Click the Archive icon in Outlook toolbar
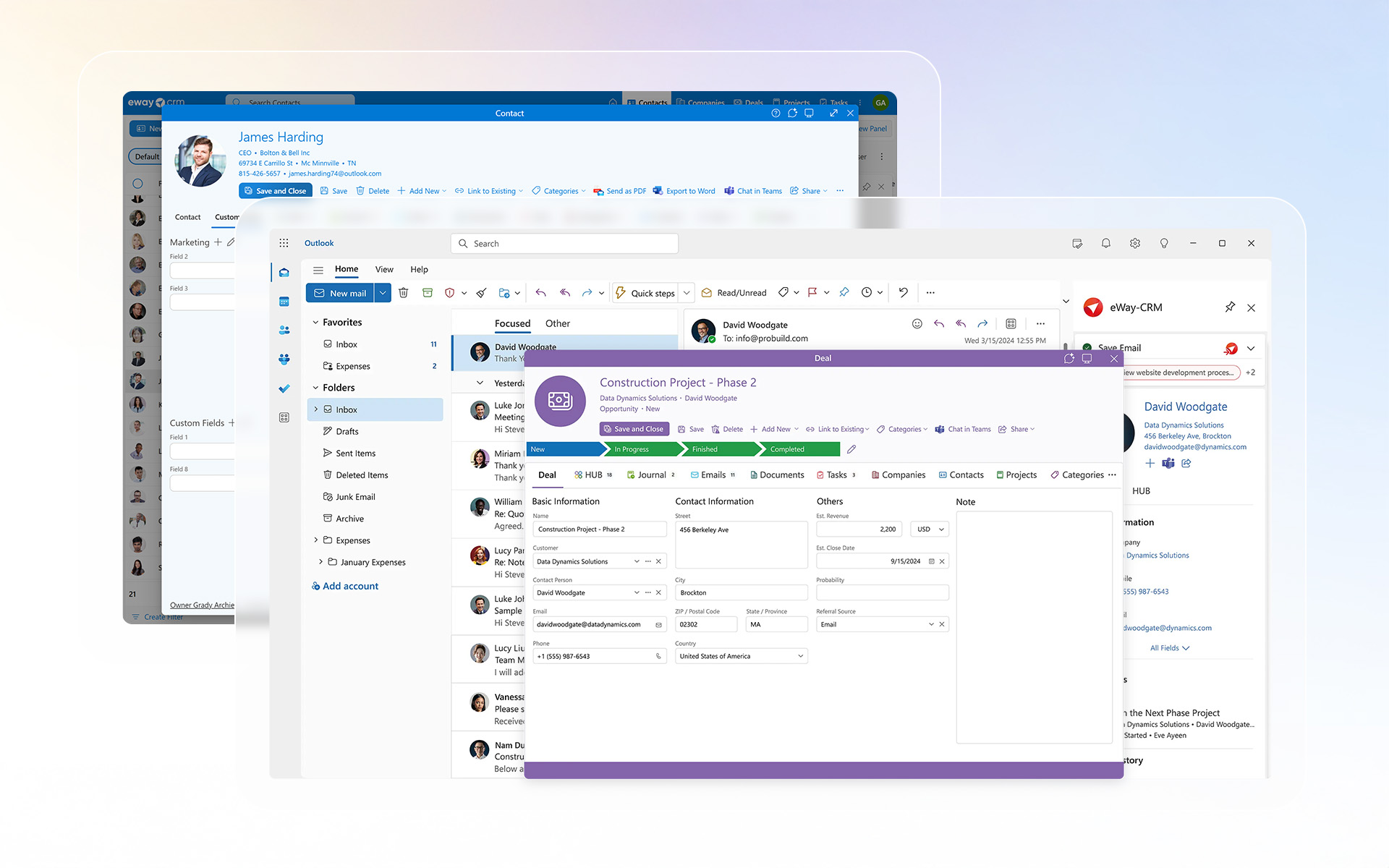The width and height of the screenshot is (1389, 868). (428, 293)
